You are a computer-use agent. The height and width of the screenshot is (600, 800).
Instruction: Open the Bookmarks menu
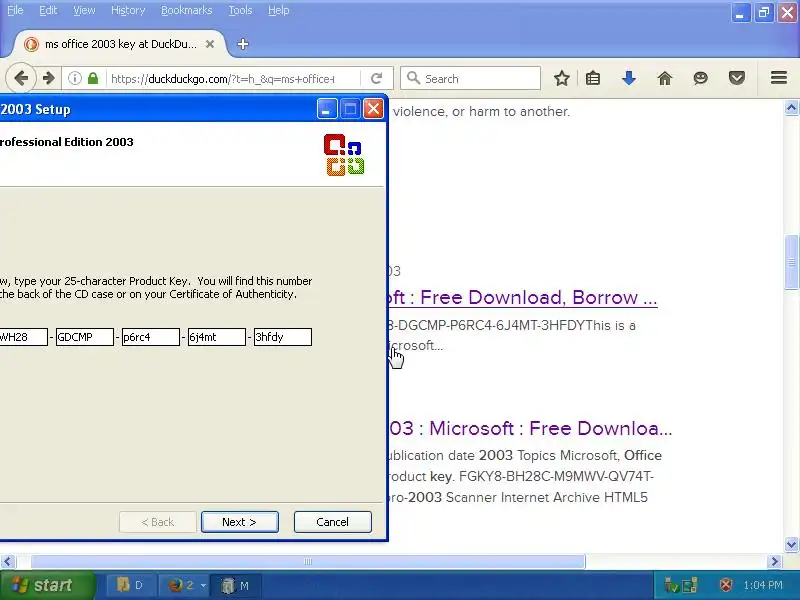tap(186, 10)
